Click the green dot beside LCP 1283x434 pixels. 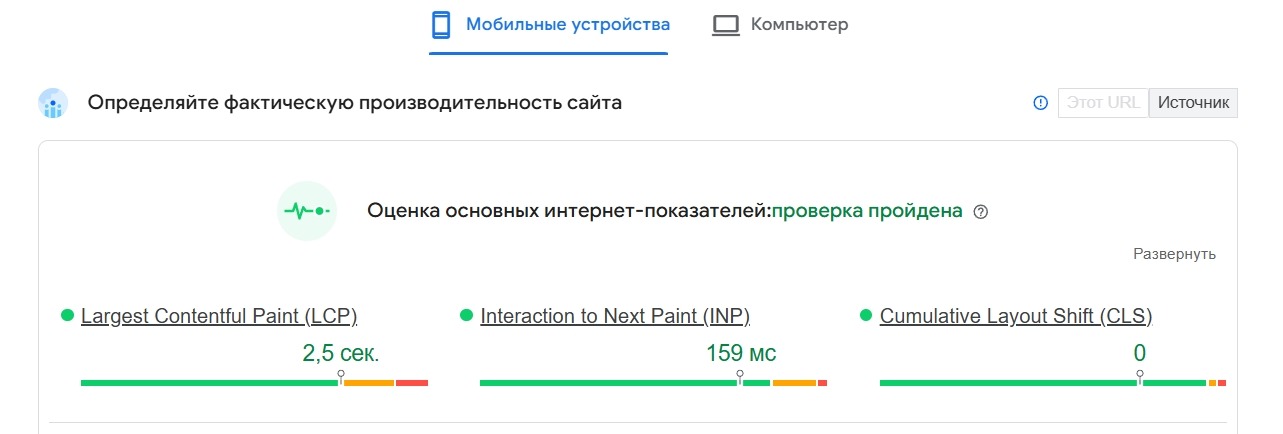(x=68, y=316)
